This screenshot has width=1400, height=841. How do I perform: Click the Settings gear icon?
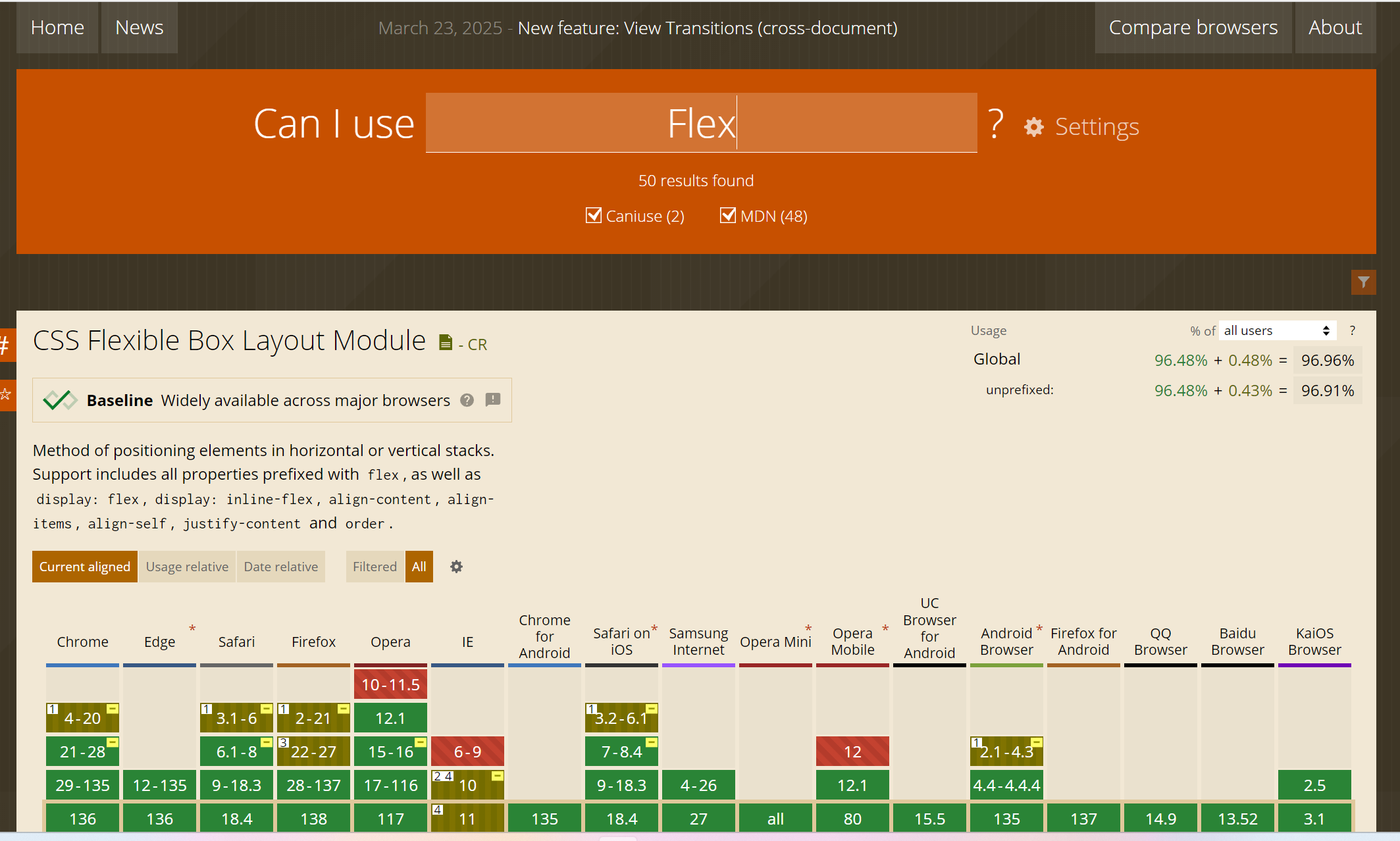point(1034,127)
